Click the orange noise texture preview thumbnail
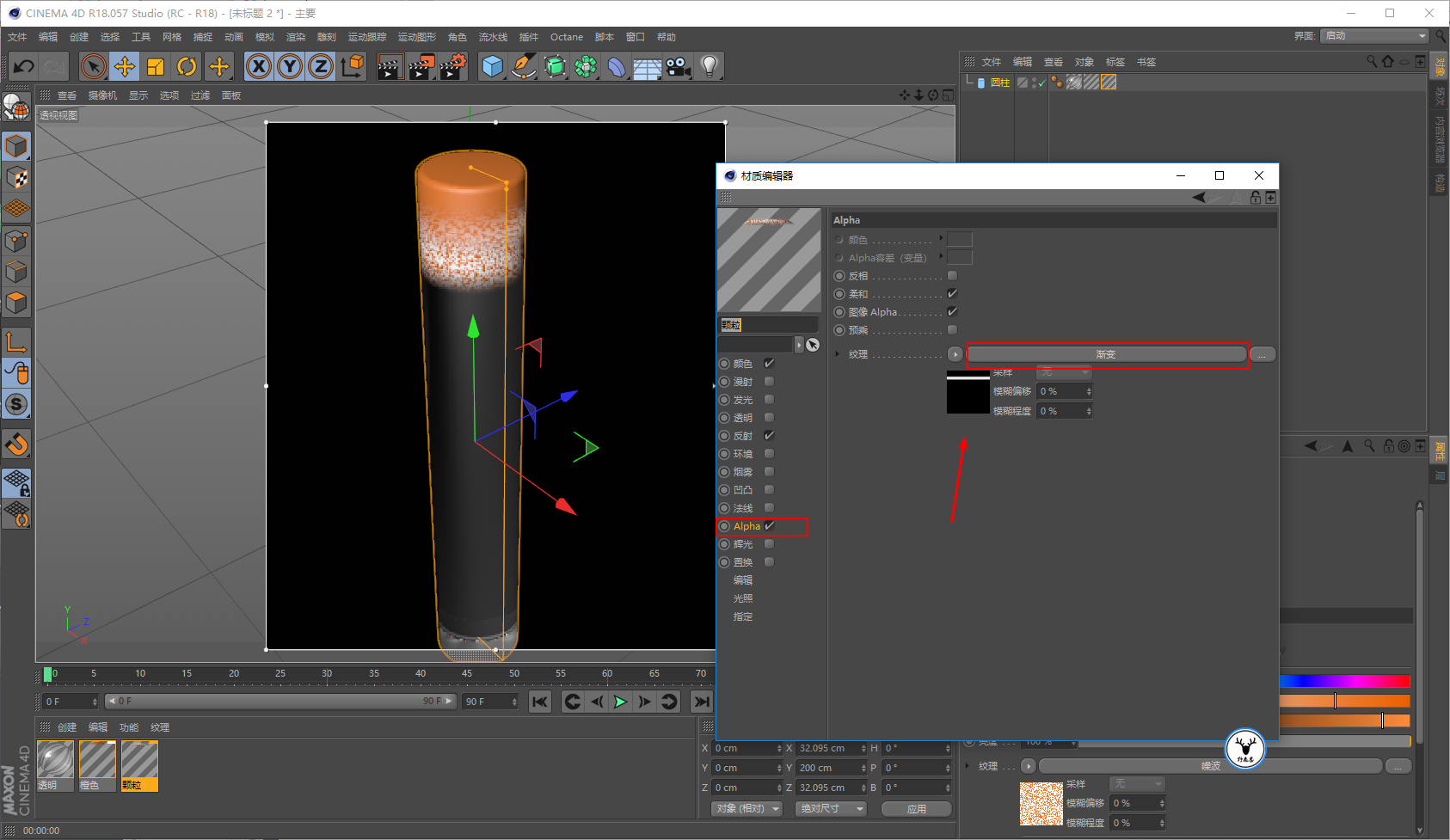 pyautogui.click(x=1041, y=804)
